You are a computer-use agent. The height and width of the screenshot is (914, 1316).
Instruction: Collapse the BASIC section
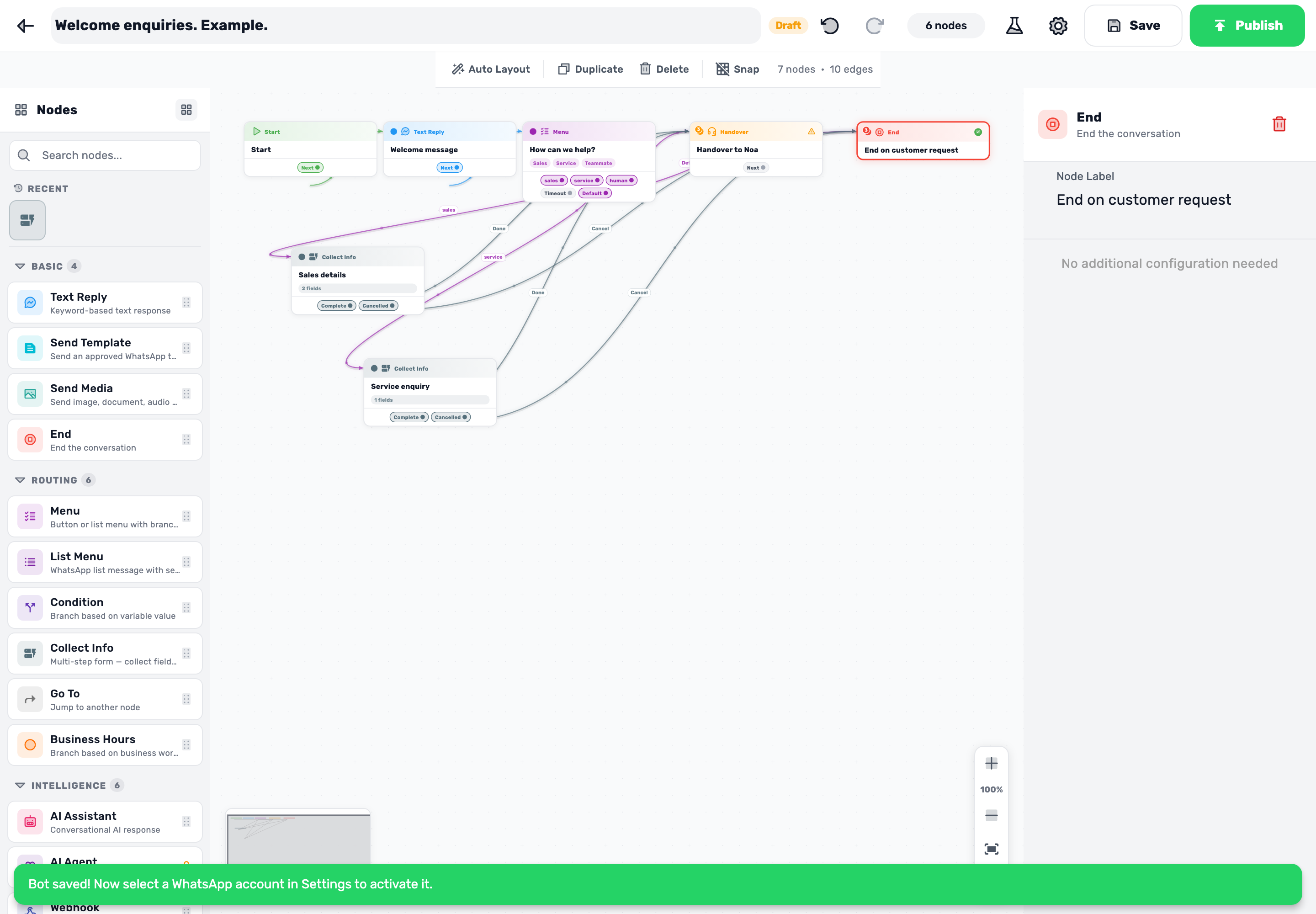(20, 266)
